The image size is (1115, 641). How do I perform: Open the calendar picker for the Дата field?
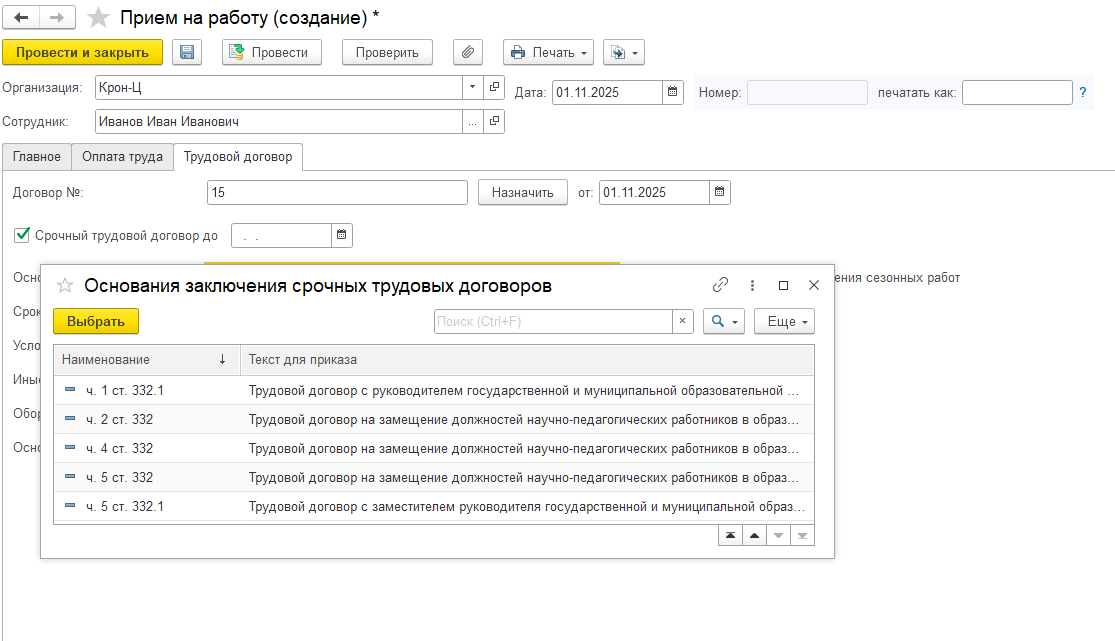pyautogui.click(x=673, y=92)
